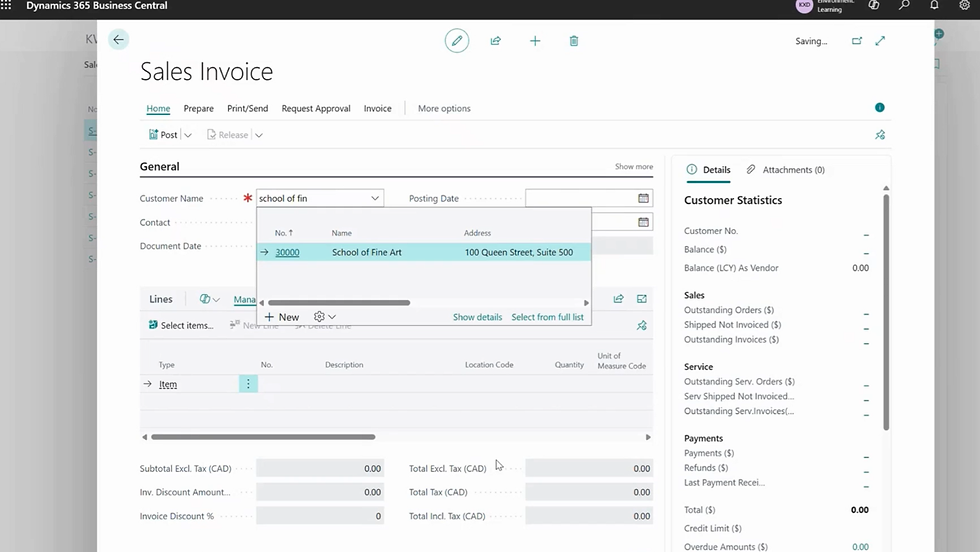Click the Quantity column header in Lines

point(569,364)
